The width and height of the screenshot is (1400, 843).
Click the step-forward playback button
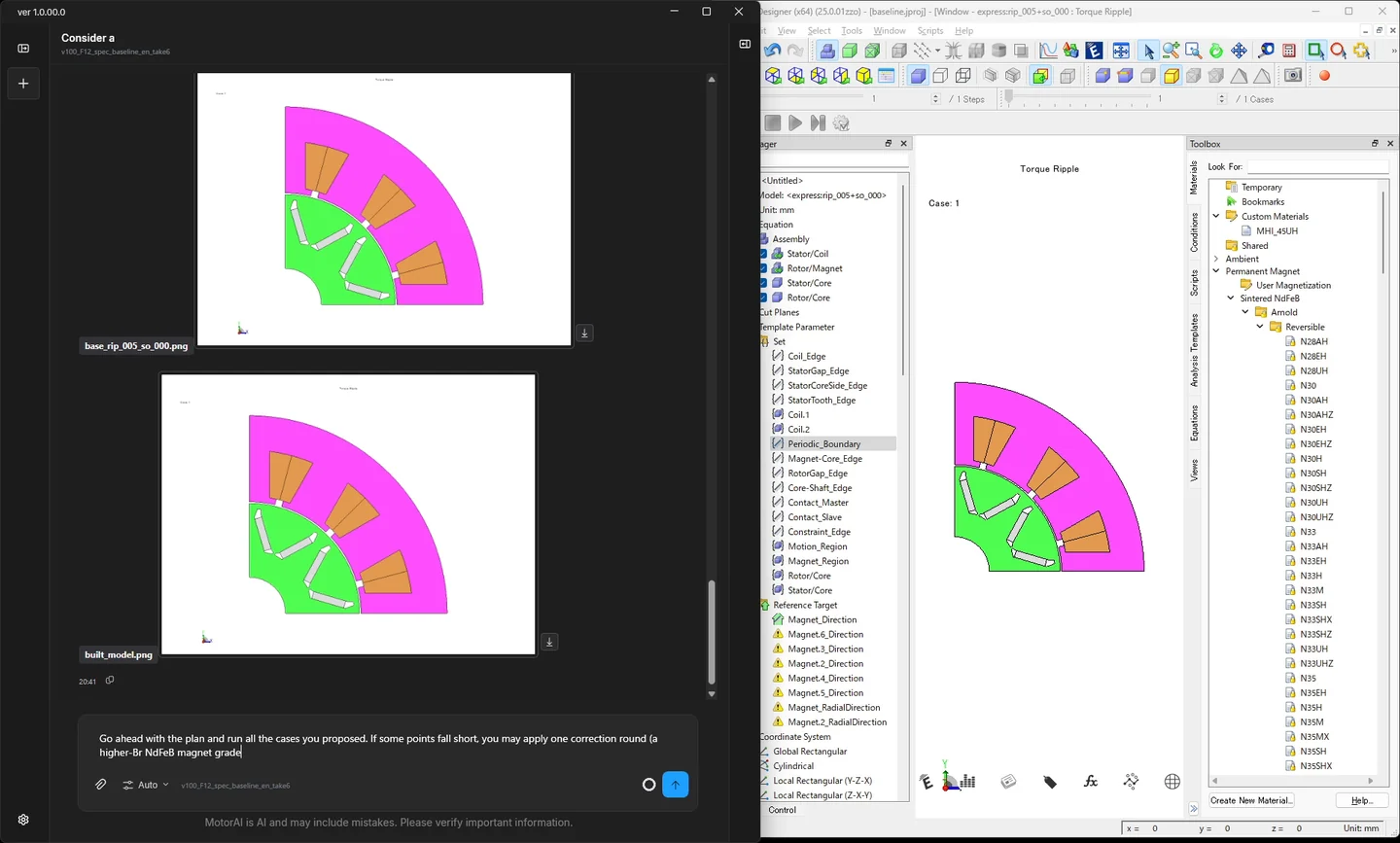818,123
